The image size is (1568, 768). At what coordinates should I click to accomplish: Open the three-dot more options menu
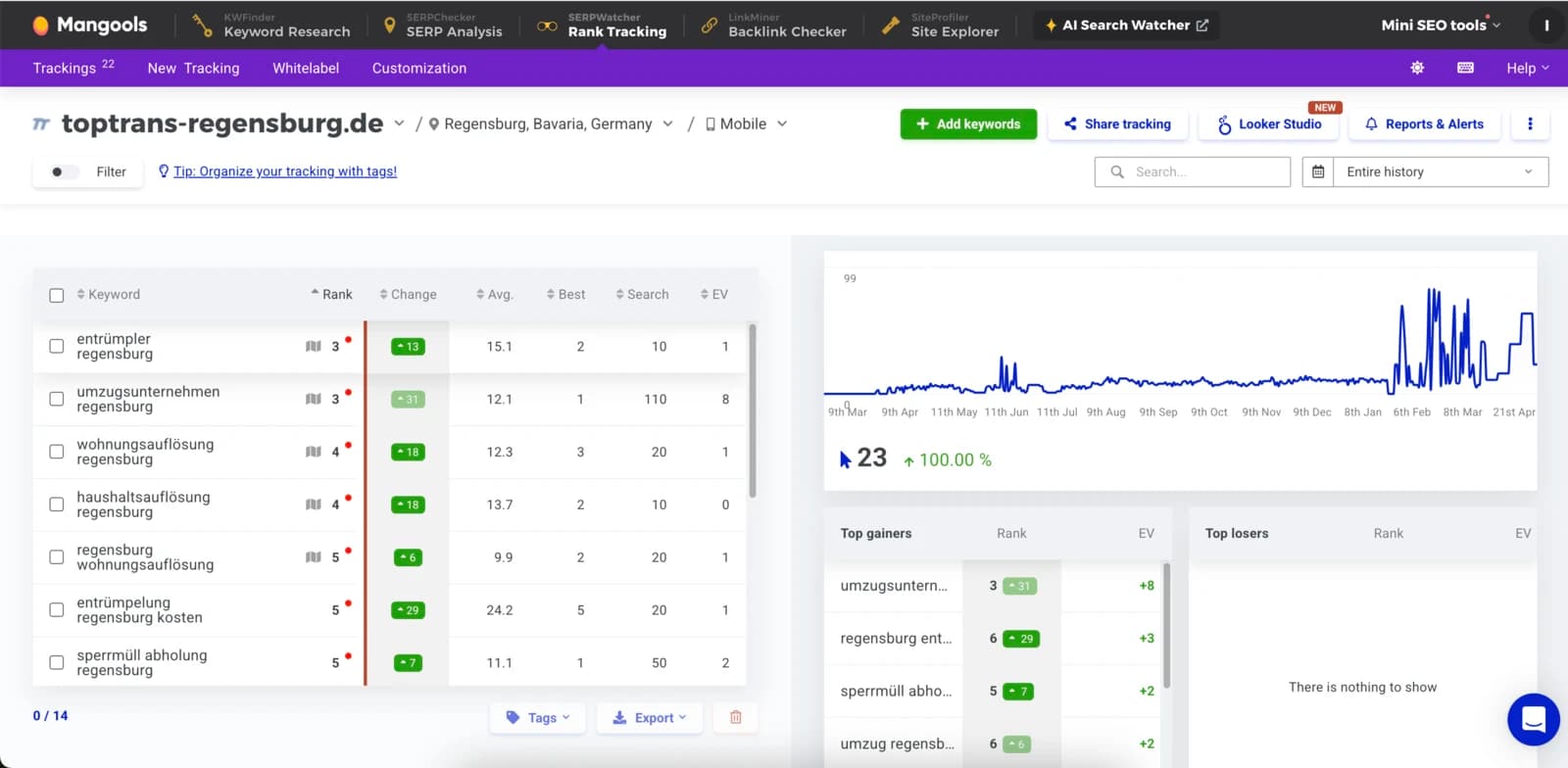1530,124
